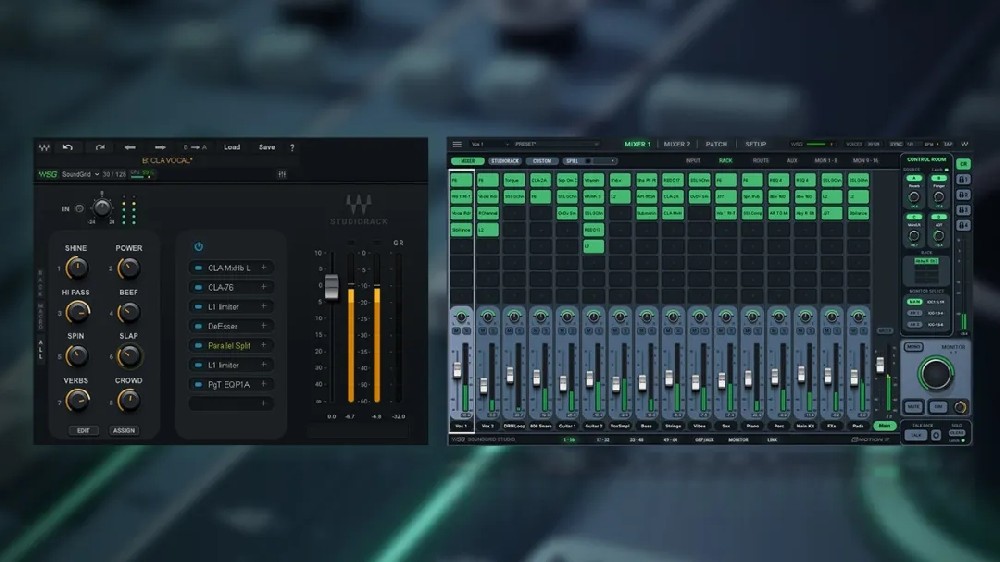
Task: Mute the Vox 1 channel with M
Action: 457,330
